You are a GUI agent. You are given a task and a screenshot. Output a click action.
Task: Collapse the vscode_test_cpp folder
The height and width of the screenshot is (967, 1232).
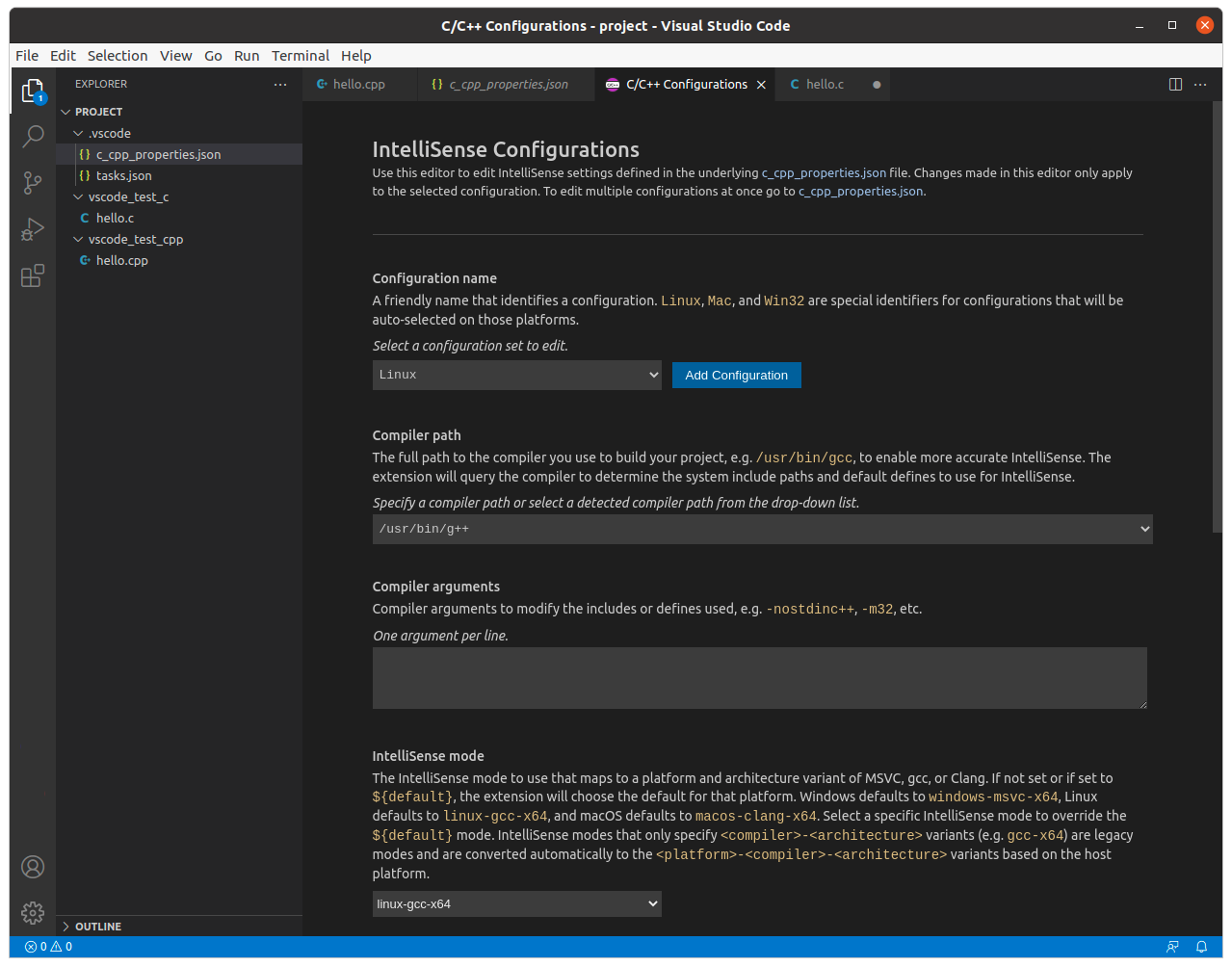(x=78, y=239)
